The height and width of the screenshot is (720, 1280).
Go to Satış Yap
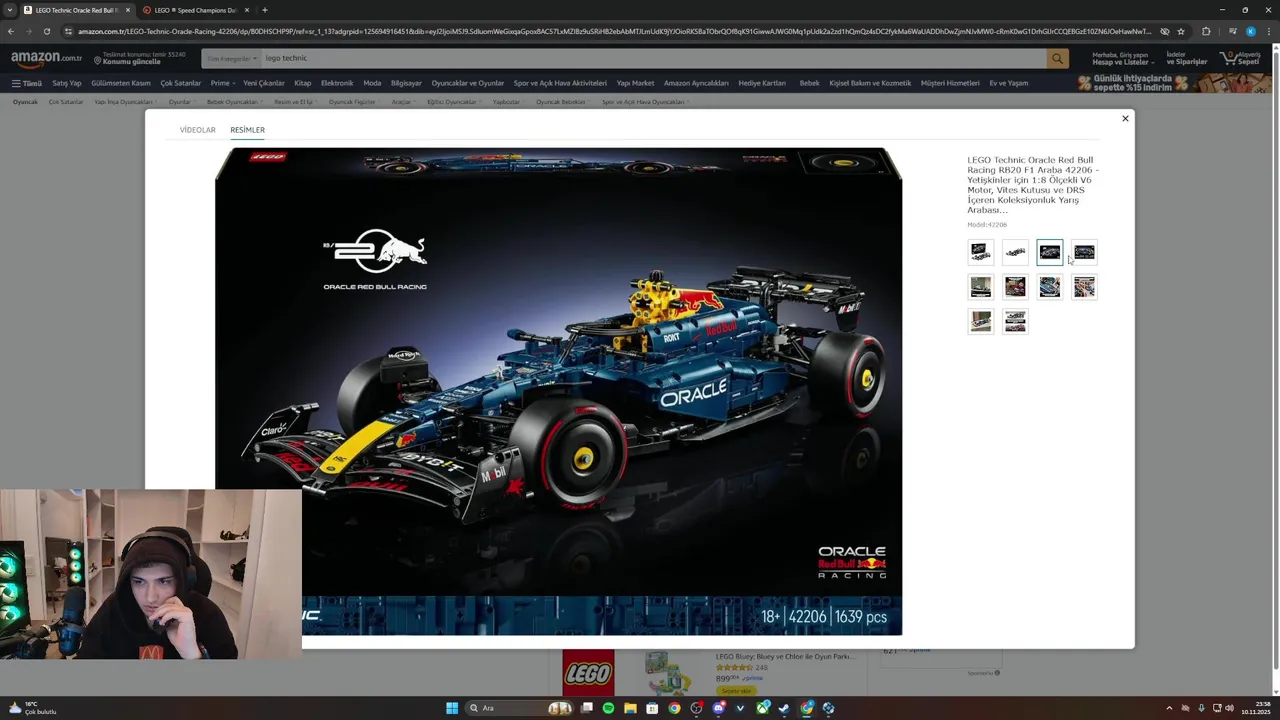[x=67, y=83]
